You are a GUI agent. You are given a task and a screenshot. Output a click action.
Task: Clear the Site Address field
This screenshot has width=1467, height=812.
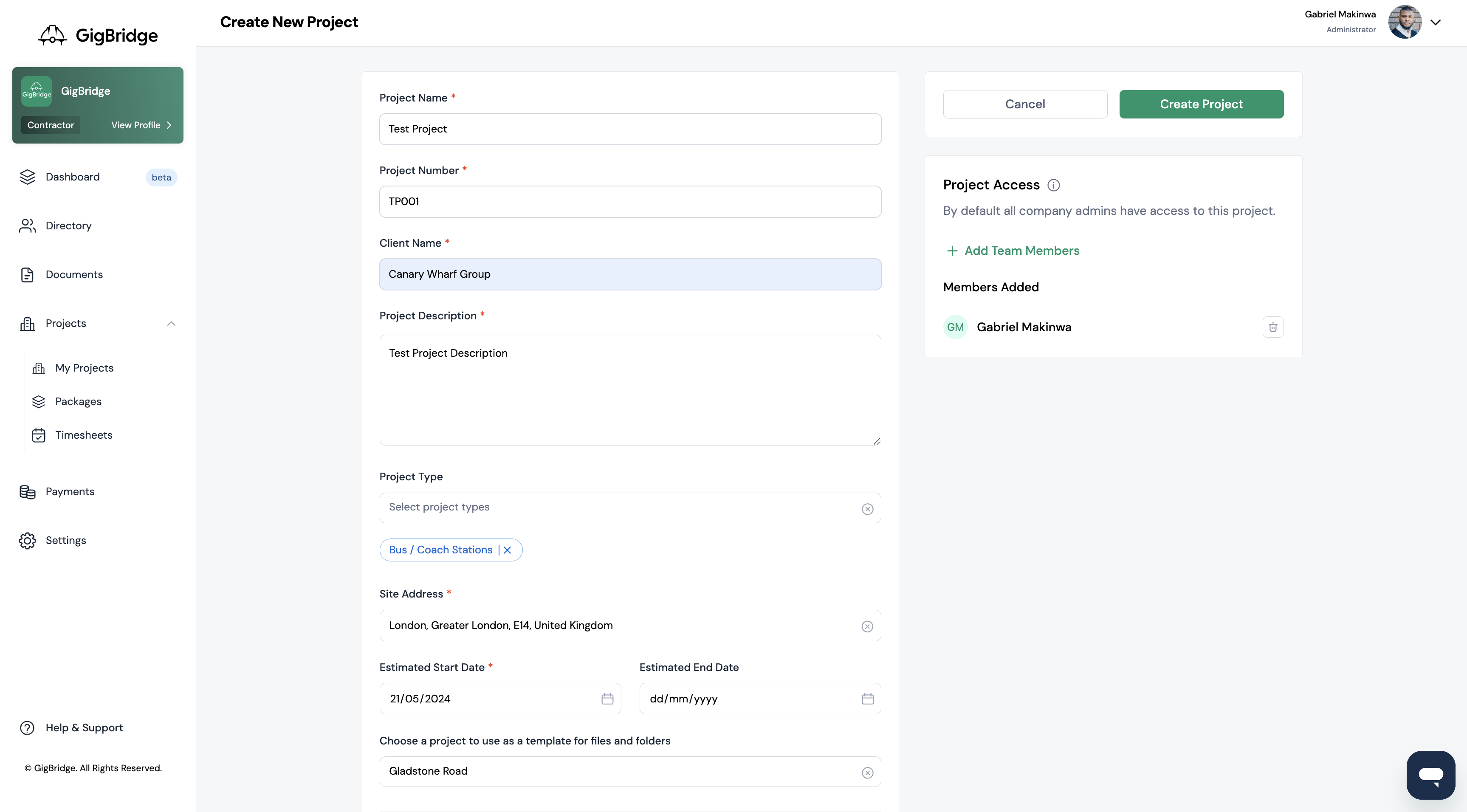(x=867, y=626)
